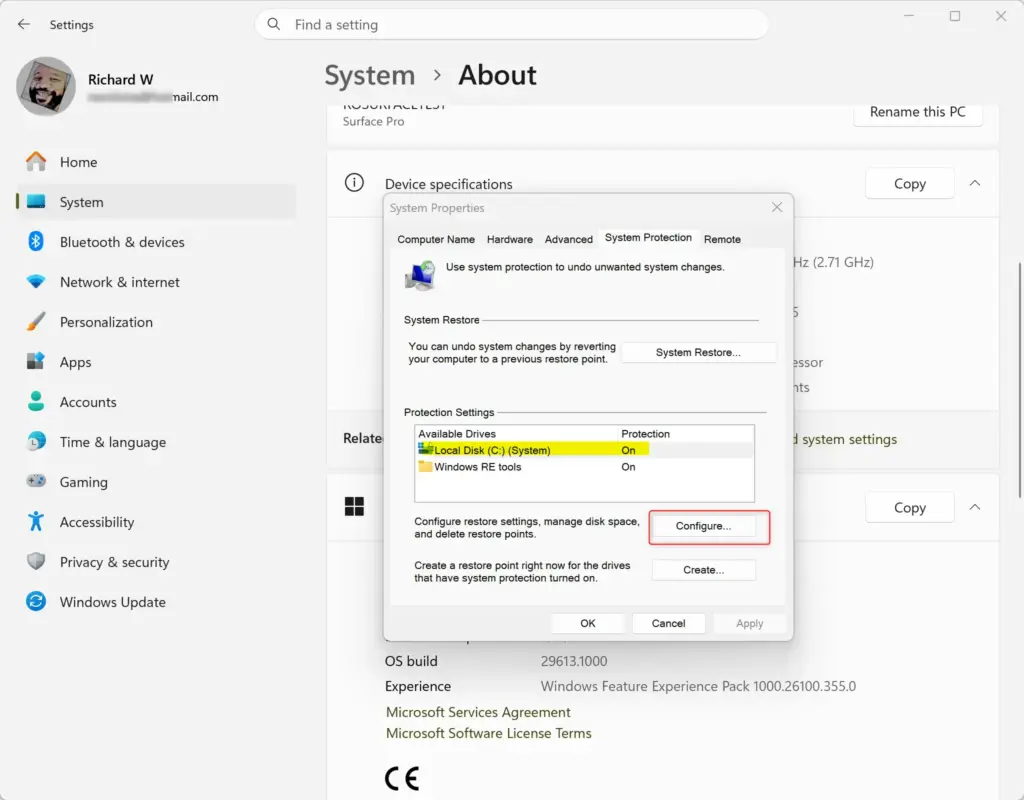This screenshot has width=1024, height=800.
Task: Switch to the Remote tab
Action: click(722, 240)
